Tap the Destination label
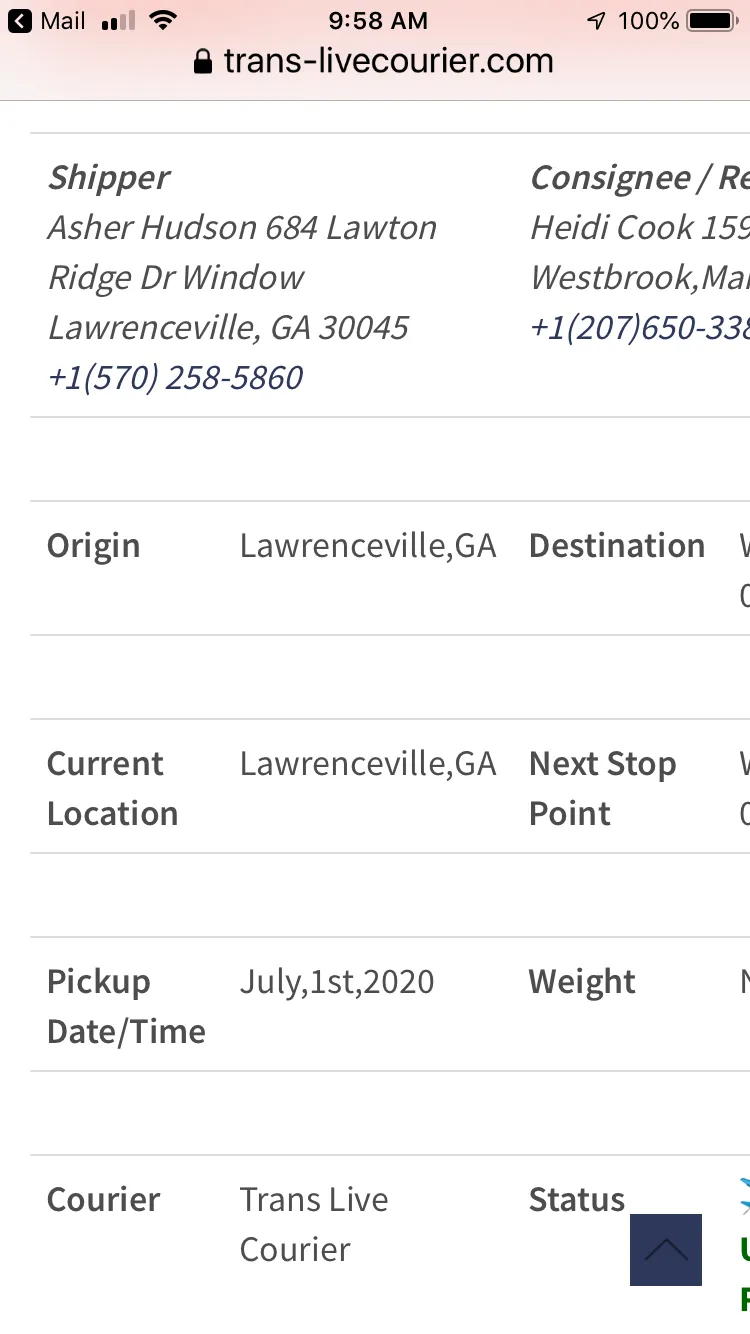Image resolution: width=750 pixels, height=1334 pixels. pyautogui.click(x=617, y=546)
